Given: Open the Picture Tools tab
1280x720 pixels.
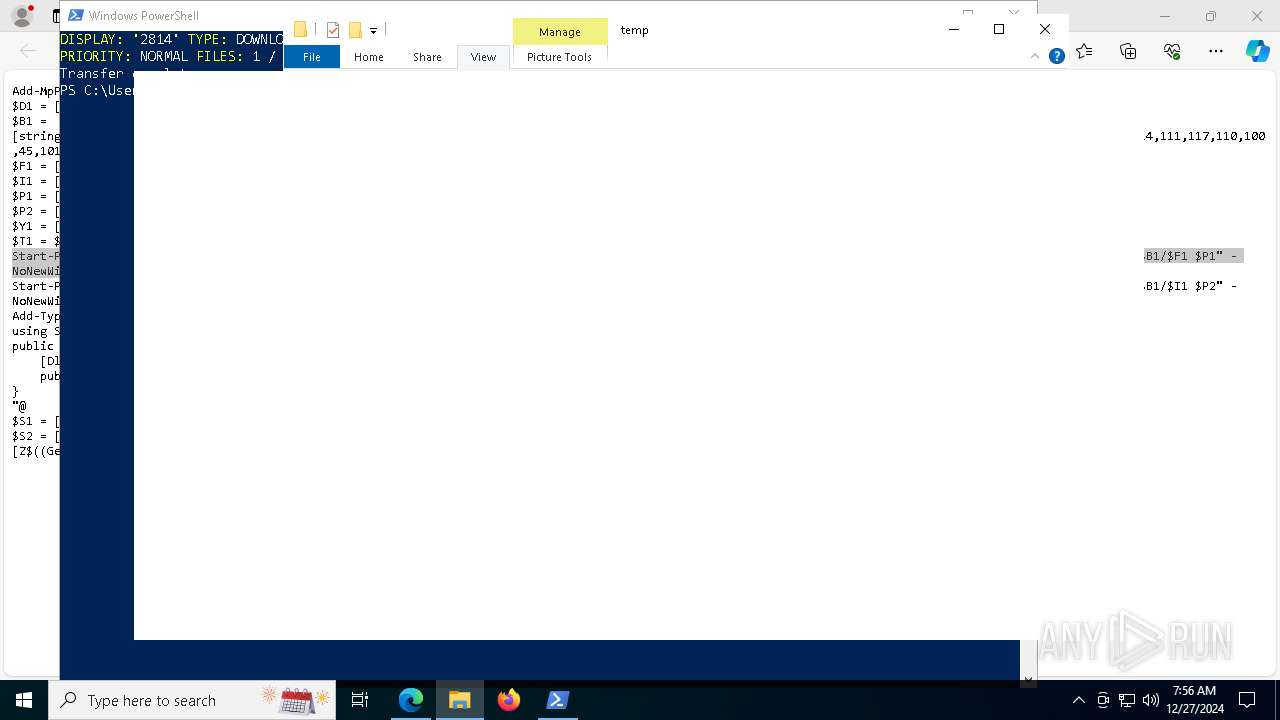Looking at the screenshot, I should (559, 57).
